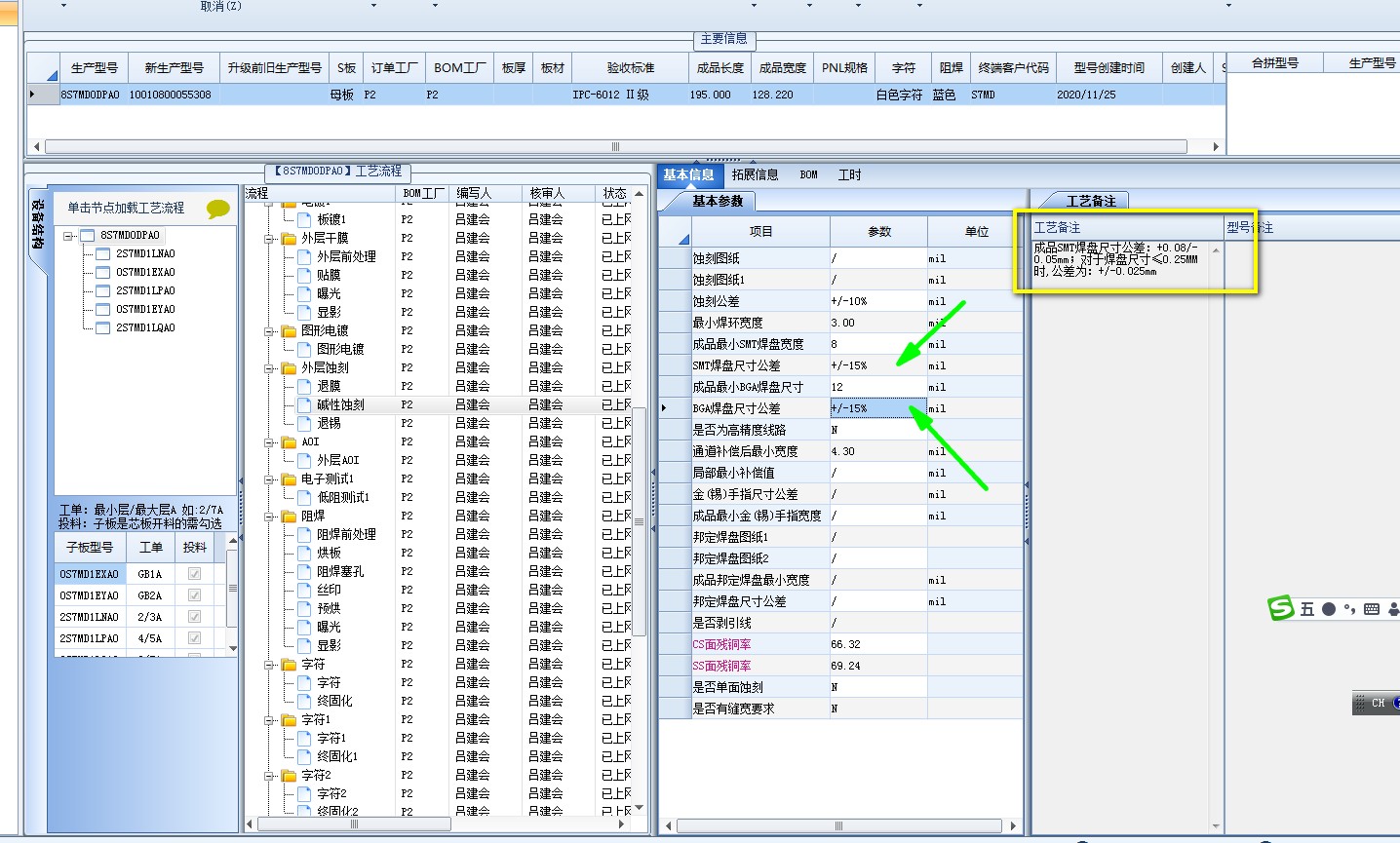The image size is (1400, 843).
Task: Collapse the 字符2 process group
Action: 269,775
